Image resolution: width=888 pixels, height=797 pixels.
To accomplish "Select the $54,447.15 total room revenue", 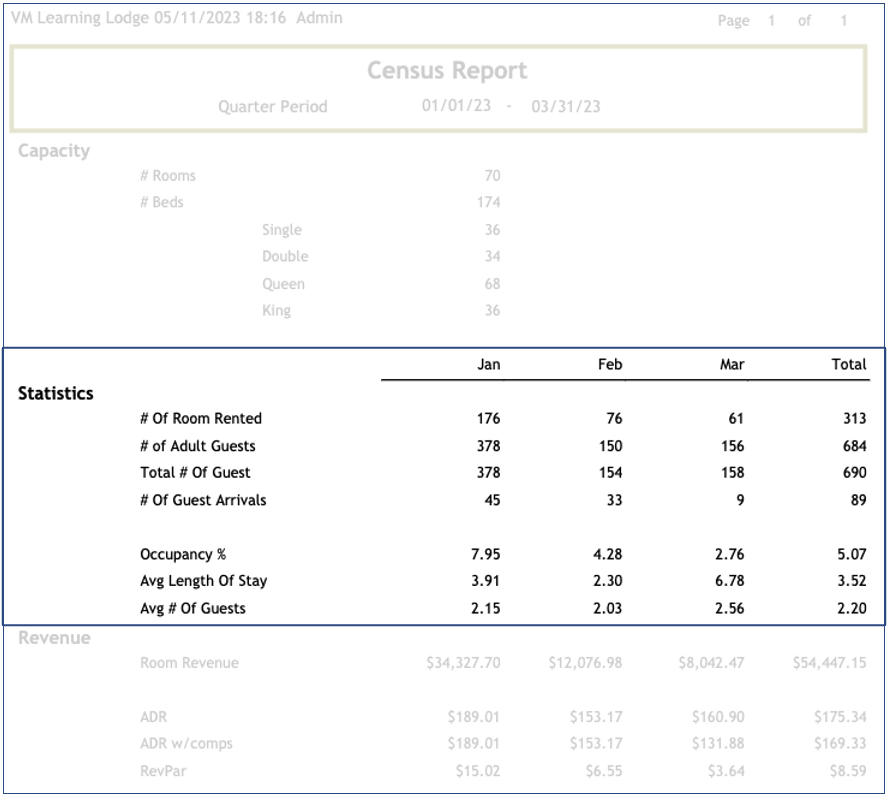I will tap(829, 663).
